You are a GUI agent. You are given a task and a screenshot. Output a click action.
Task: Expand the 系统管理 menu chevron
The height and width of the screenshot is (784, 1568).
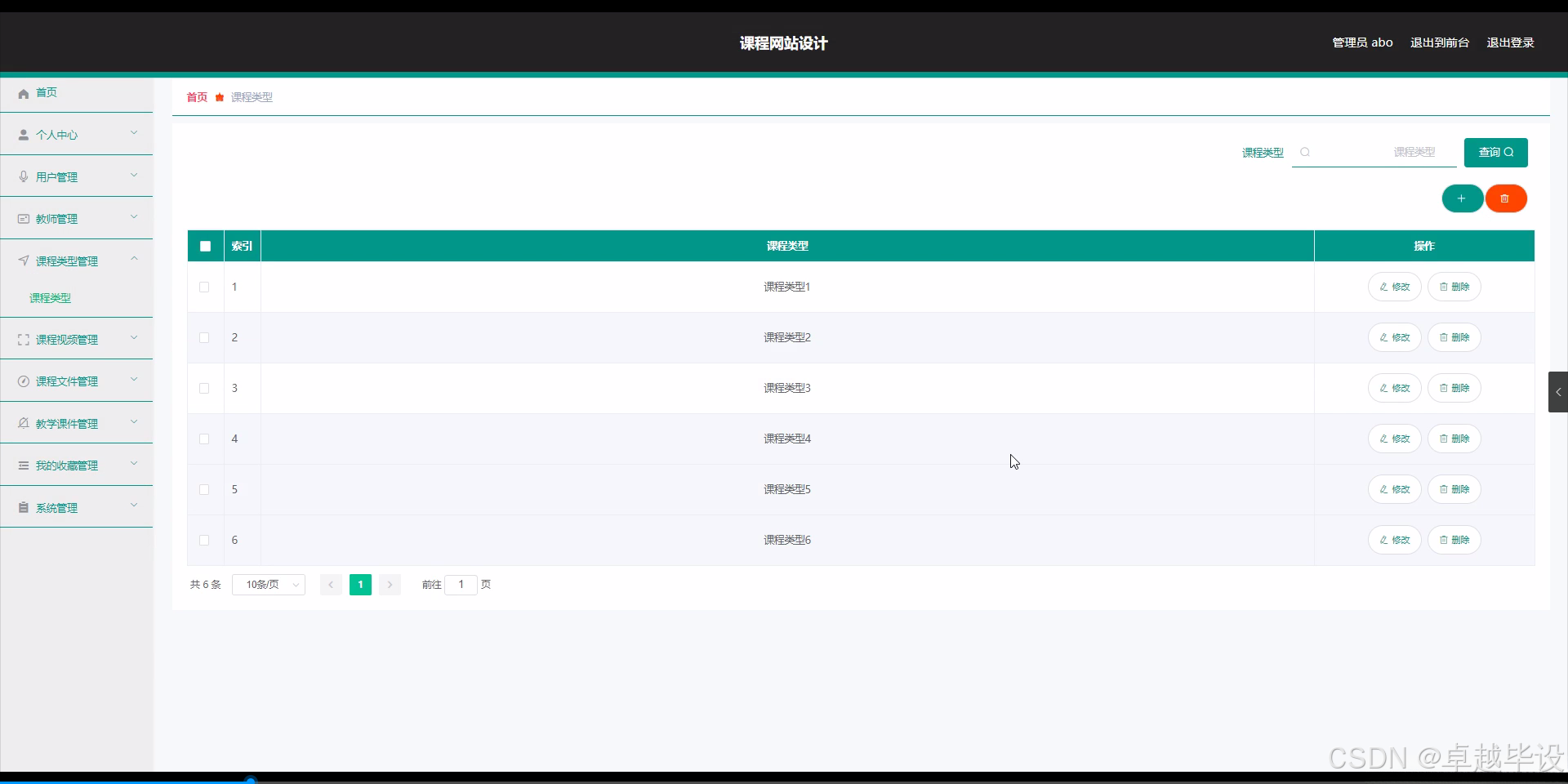click(134, 506)
